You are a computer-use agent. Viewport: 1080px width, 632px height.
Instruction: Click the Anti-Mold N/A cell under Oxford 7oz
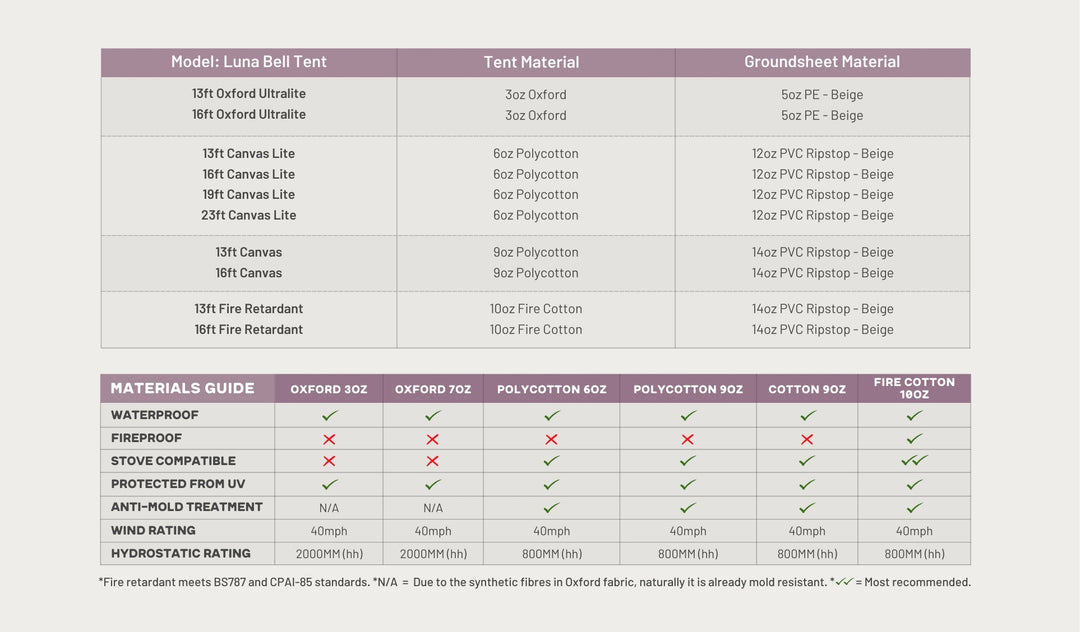pos(432,508)
